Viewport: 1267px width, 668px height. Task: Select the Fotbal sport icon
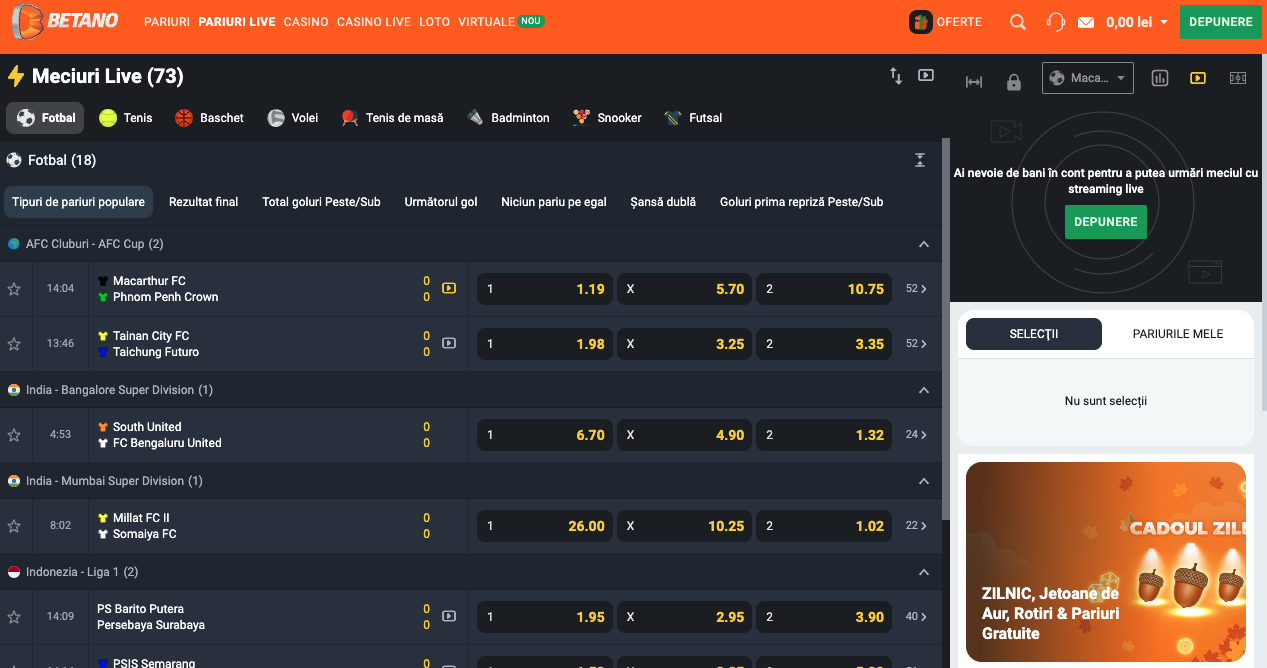pos(26,118)
